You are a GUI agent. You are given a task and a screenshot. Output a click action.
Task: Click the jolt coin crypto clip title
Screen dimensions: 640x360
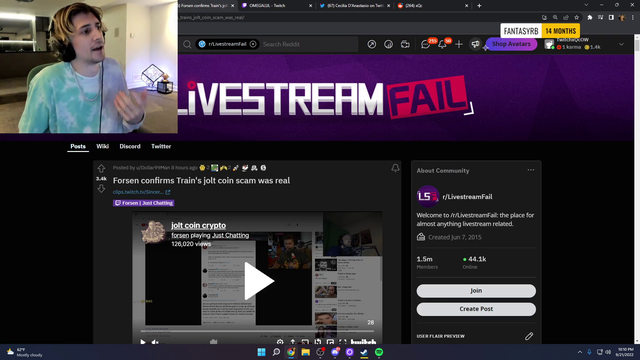click(x=198, y=225)
